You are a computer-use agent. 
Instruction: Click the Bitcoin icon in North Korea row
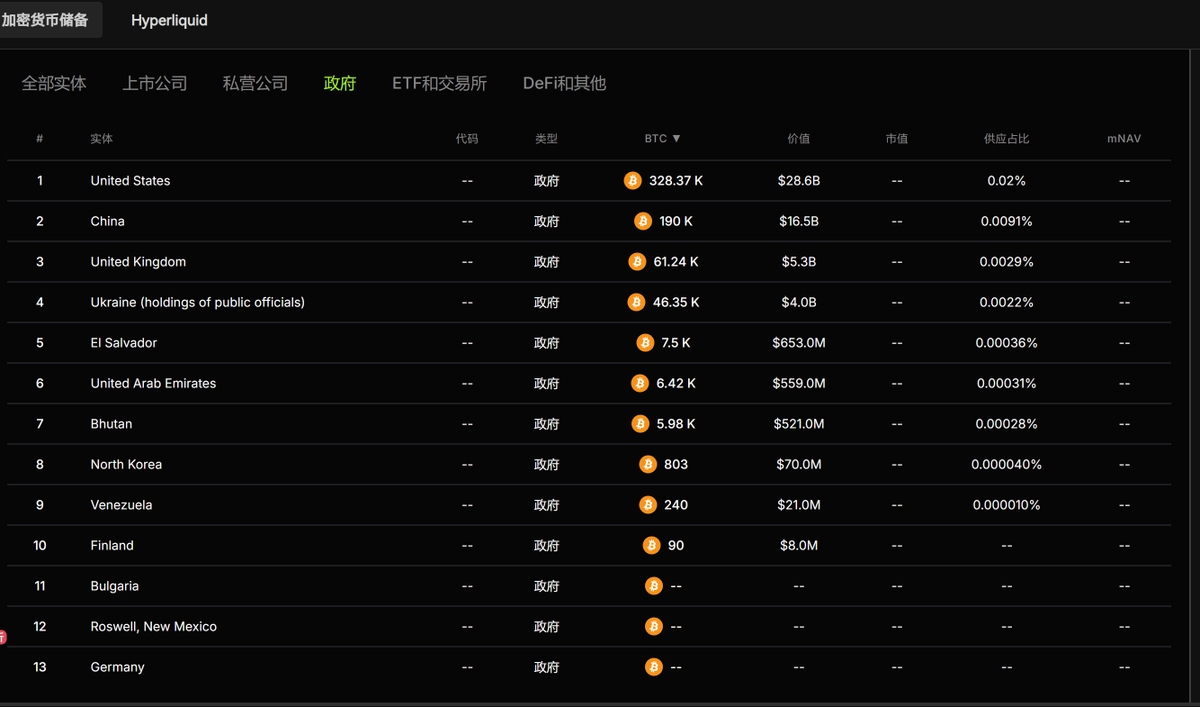648,464
